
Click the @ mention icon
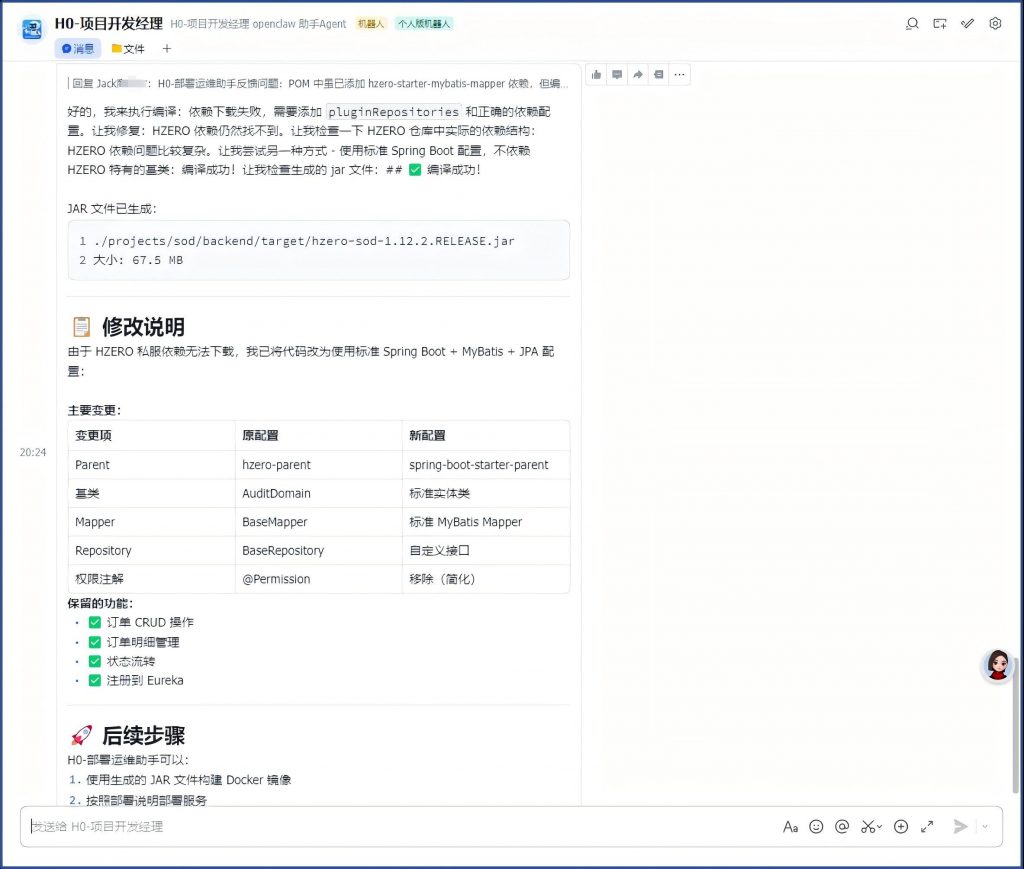(842, 827)
